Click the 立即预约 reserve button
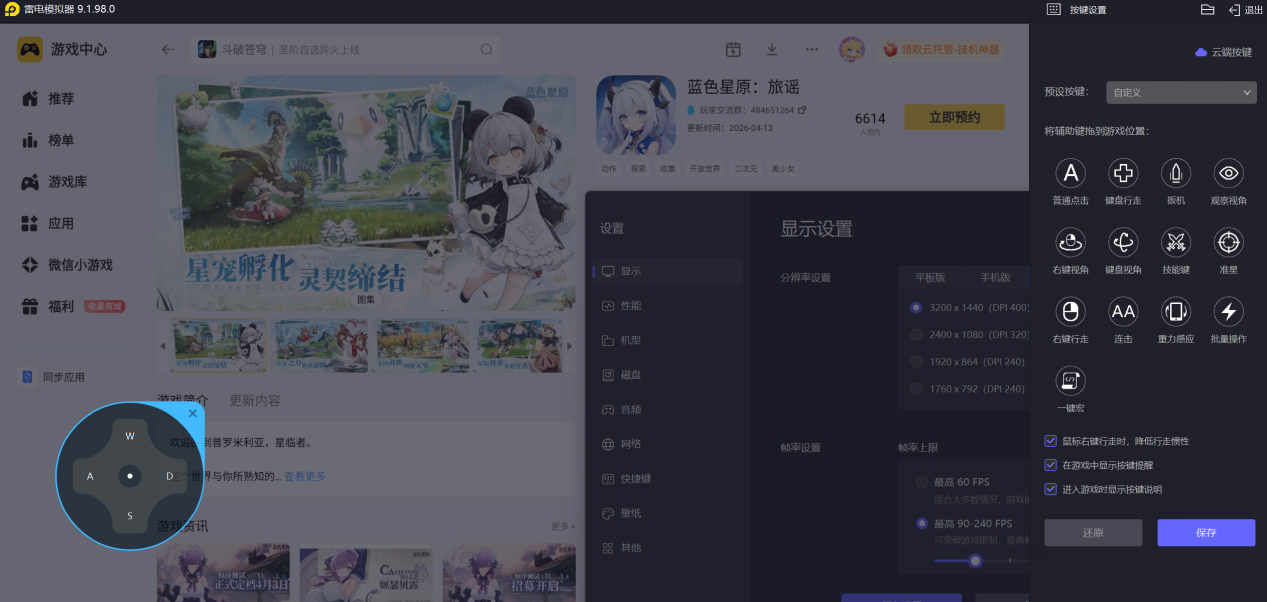The image size is (1267, 602). pyautogui.click(x=954, y=117)
